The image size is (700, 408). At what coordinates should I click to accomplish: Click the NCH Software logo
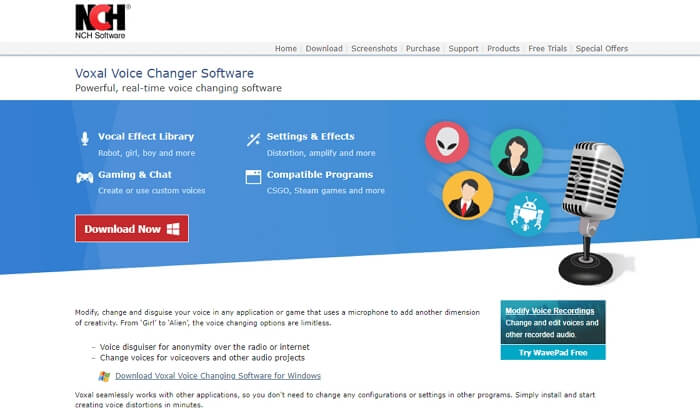[x=102, y=21]
